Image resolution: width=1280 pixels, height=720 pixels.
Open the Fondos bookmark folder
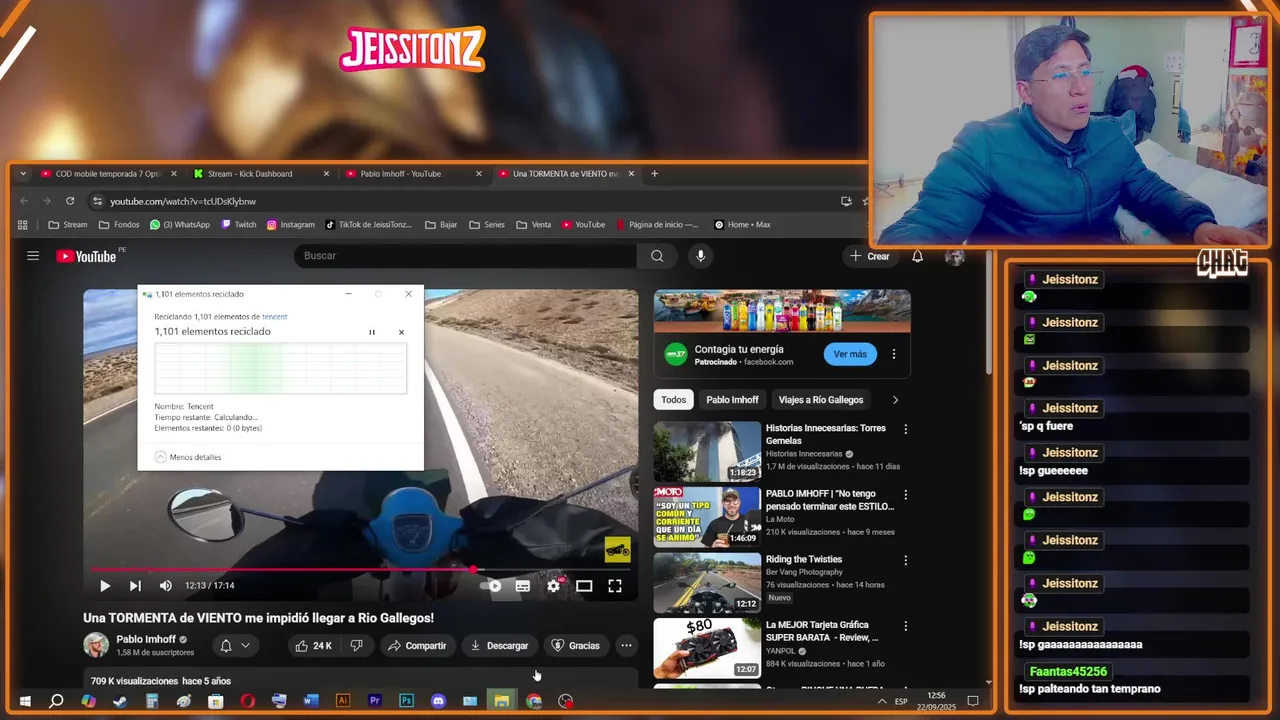(119, 225)
